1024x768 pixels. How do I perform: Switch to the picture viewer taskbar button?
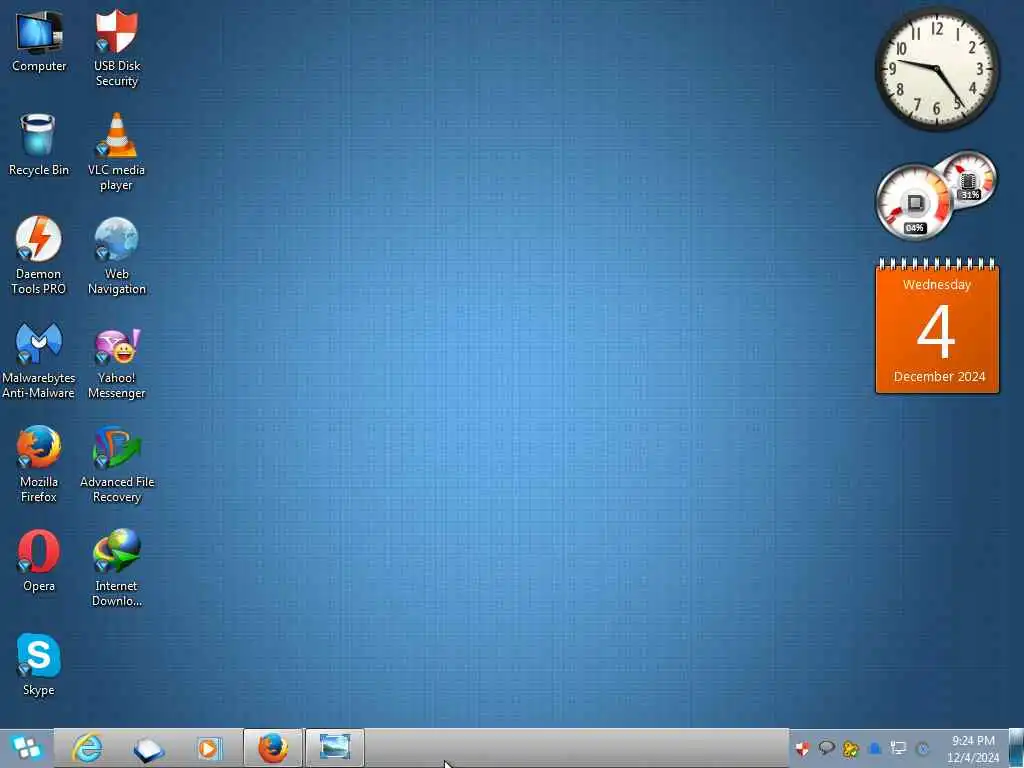tap(334, 748)
